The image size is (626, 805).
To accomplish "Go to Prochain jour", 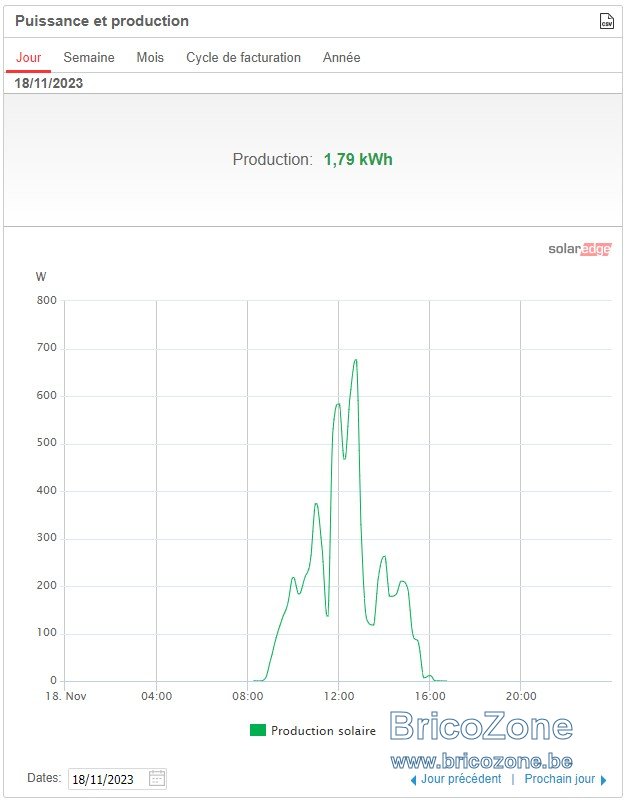I will tap(559, 779).
